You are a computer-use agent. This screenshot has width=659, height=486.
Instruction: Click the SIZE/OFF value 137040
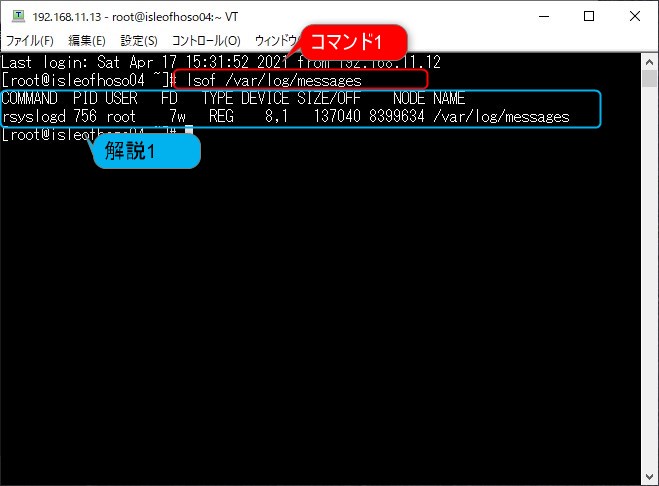(x=337, y=116)
